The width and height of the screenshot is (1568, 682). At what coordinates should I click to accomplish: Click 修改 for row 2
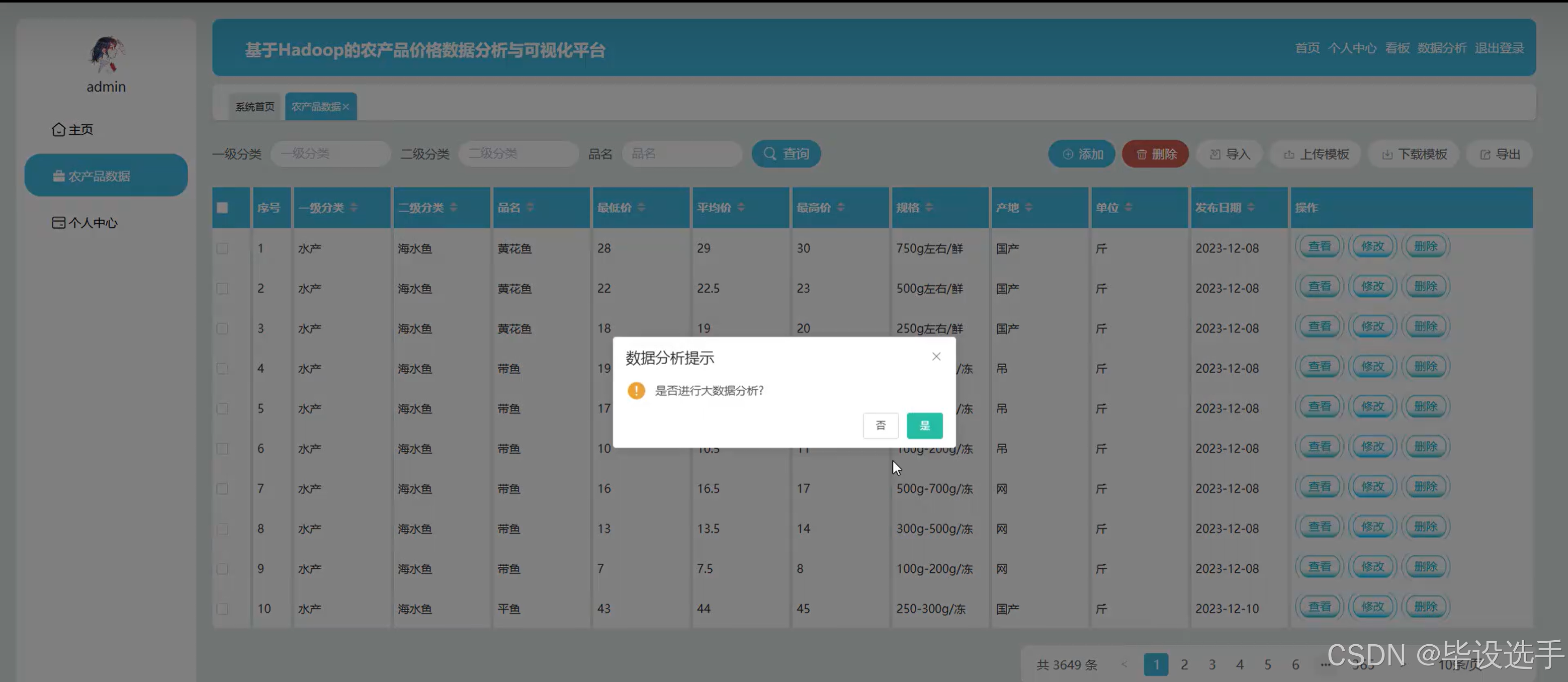(x=1372, y=287)
